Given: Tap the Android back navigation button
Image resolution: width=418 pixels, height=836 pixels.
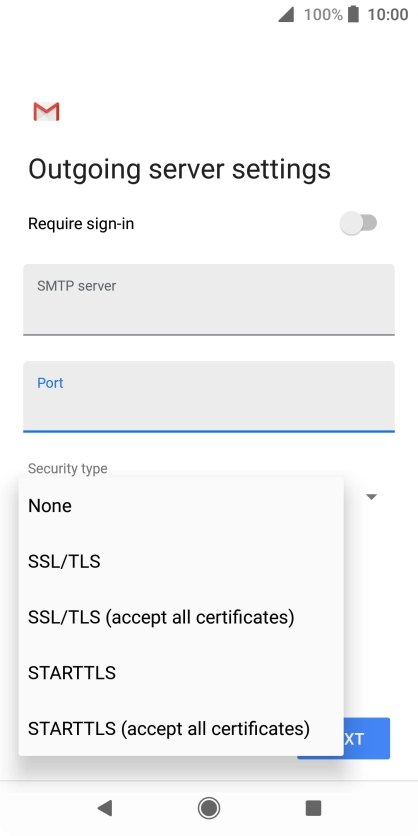Looking at the screenshot, I should tap(104, 808).
